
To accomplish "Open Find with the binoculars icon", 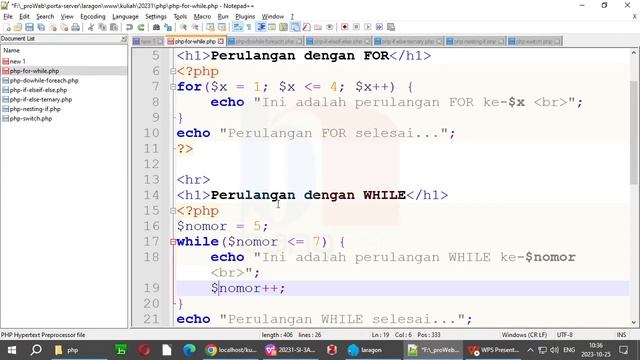I will [x=156, y=27].
